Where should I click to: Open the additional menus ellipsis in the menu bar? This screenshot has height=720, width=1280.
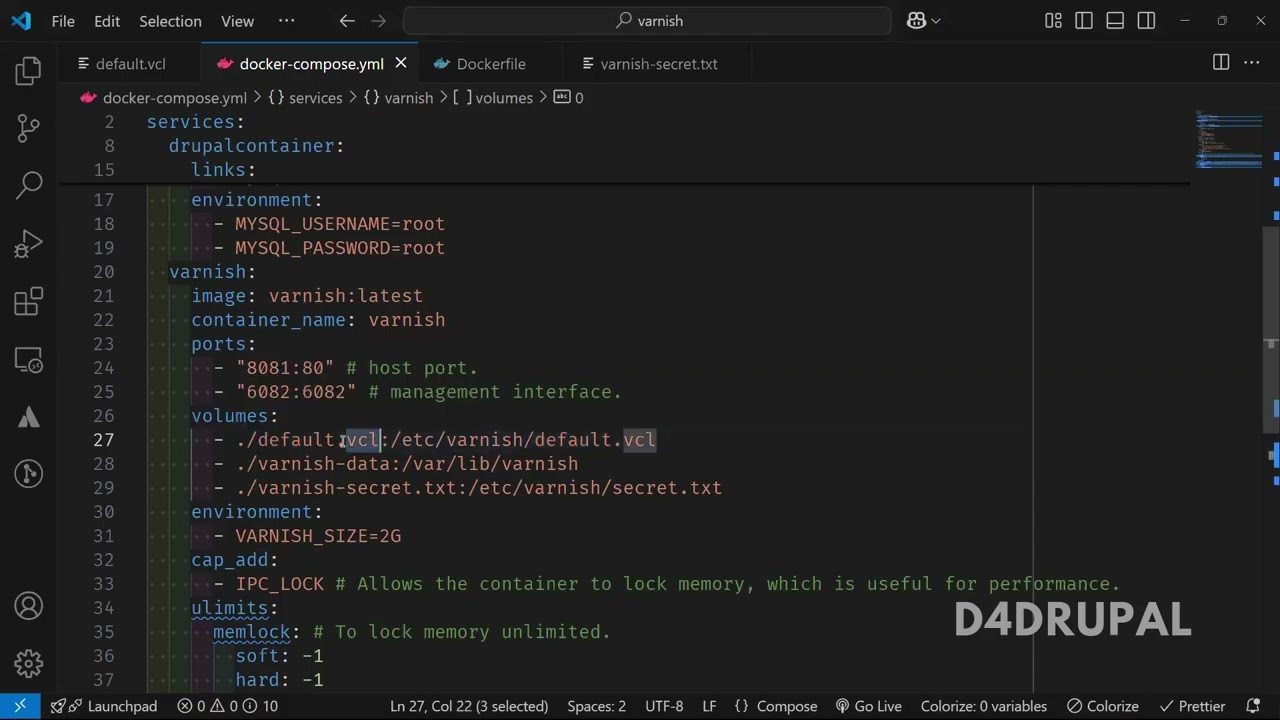287,21
